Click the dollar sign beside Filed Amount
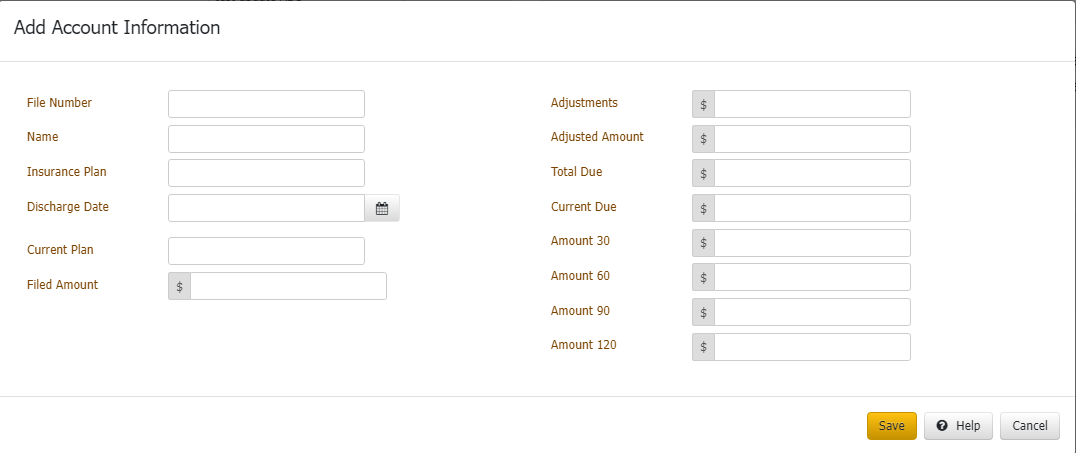Image resolution: width=1076 pixels, height=453 pixels. tap(180, 286)
